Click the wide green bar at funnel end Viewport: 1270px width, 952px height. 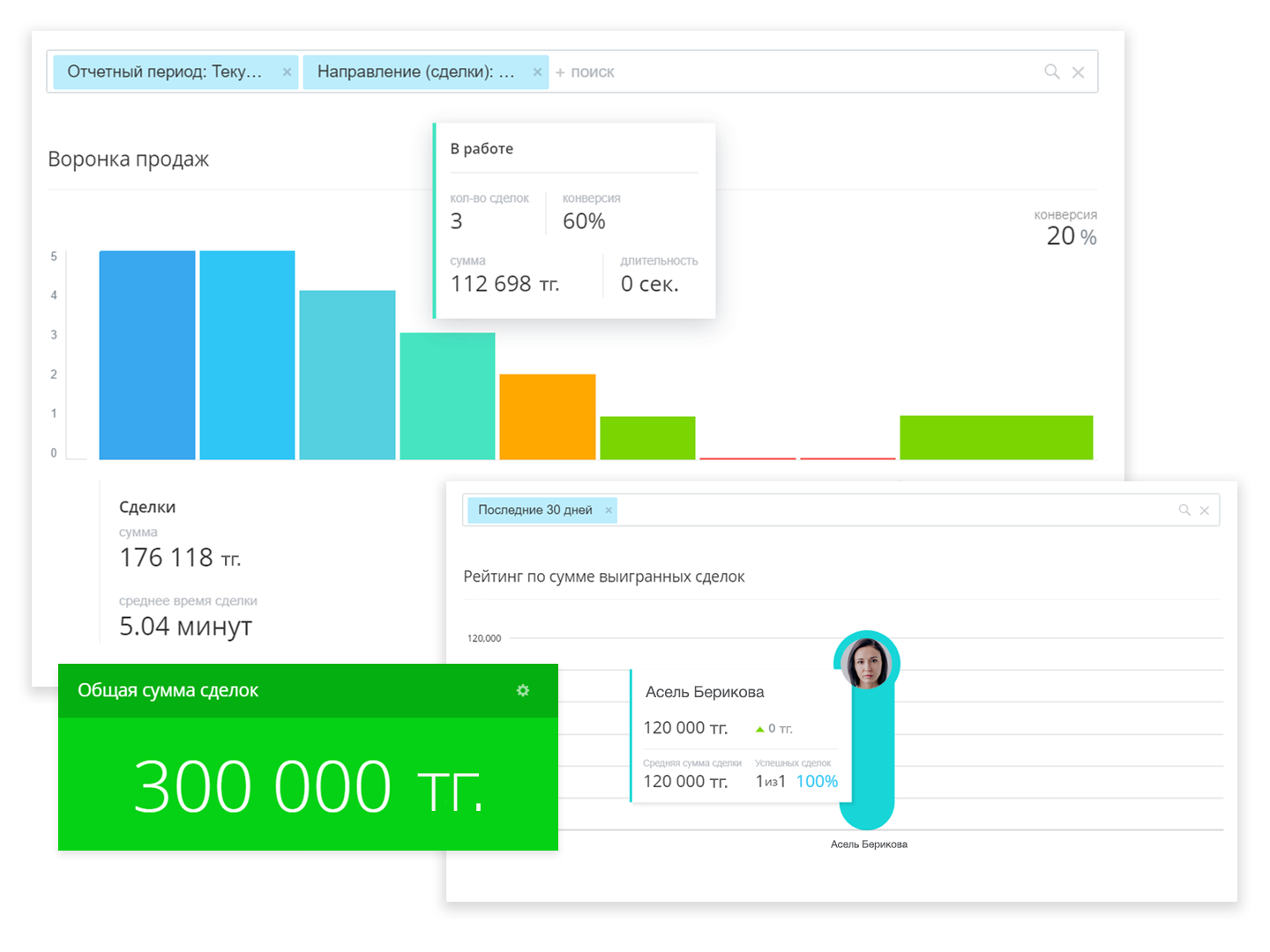tap(996, 437)
